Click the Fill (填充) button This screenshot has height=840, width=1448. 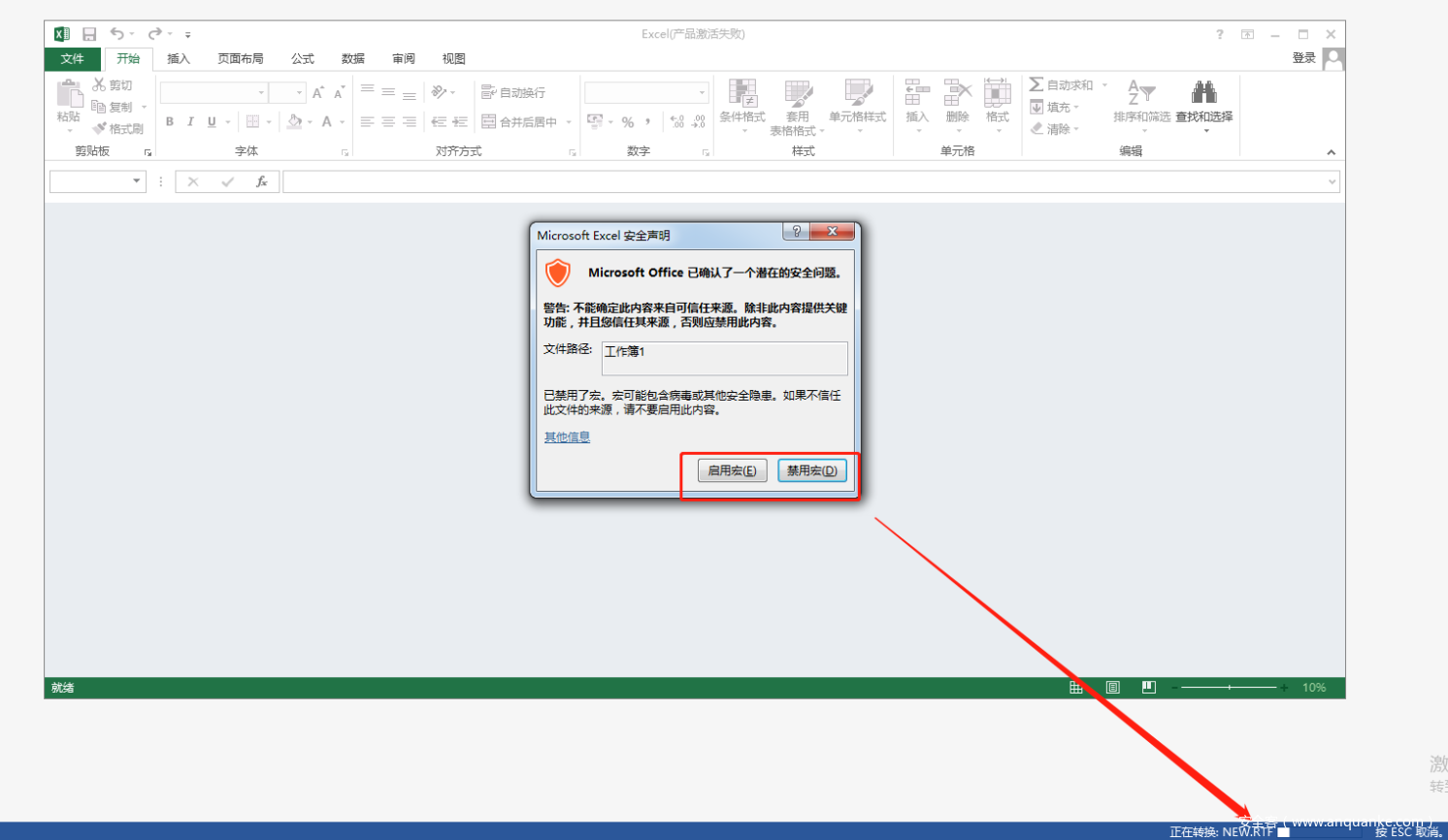[1055, 107]
